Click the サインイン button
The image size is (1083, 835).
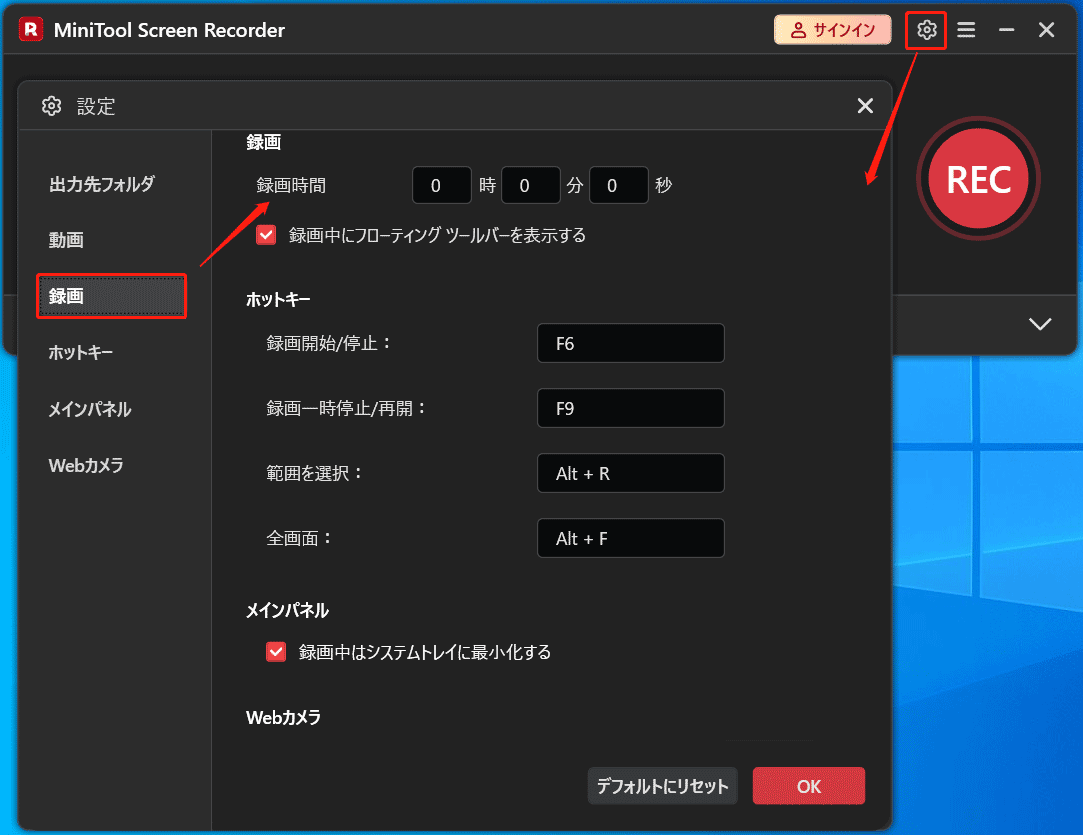[833, 30]
